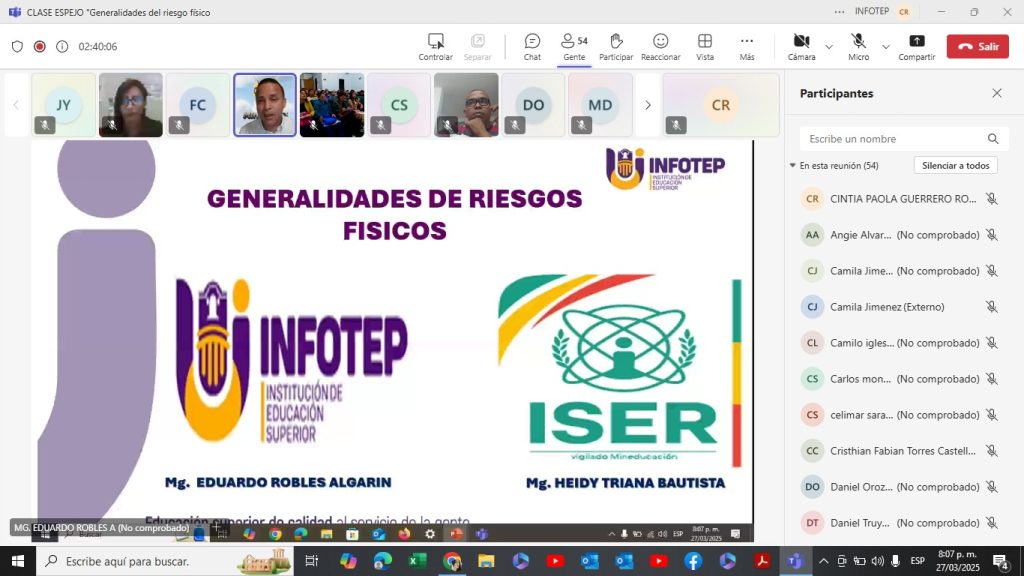Close the Participantes panel

click(997, 93)
